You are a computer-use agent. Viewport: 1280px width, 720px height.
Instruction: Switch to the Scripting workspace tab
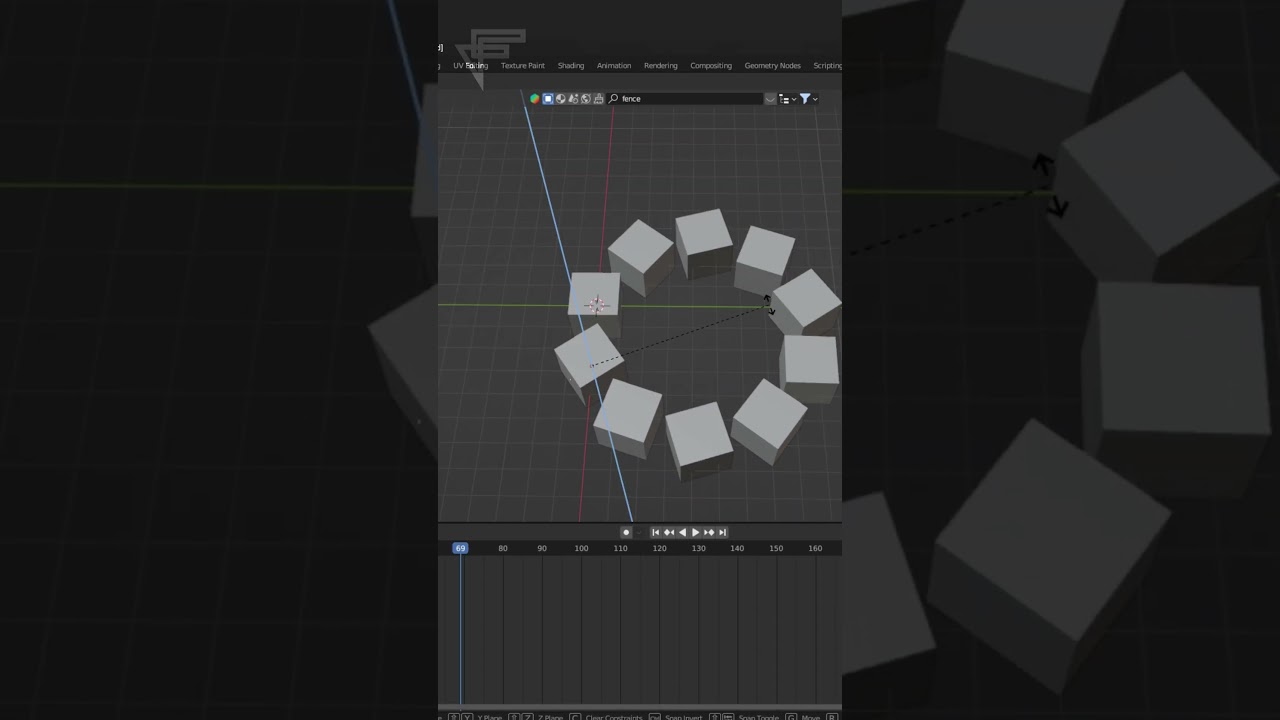(828, 66)
